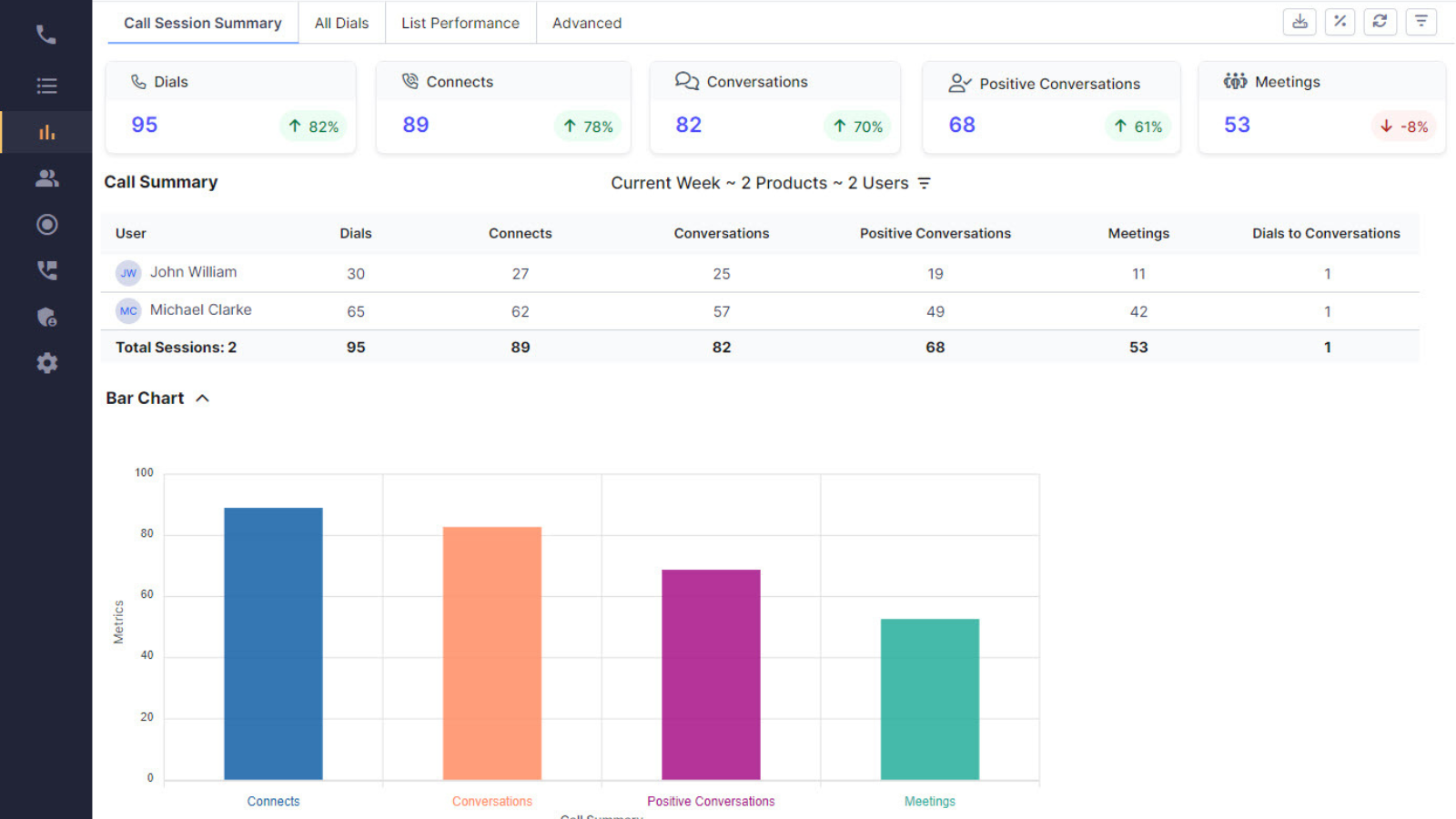Toggle the percentage view icon
Image resolution: width=1456 pixels, height=819 pixels.
(x=1340, y=22)
